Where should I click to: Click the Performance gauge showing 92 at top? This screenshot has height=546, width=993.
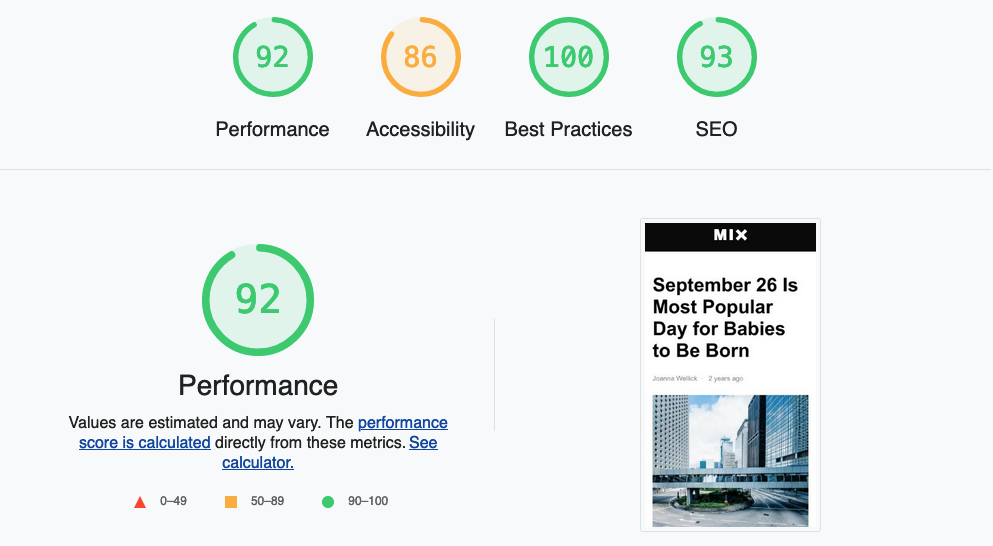272,57
